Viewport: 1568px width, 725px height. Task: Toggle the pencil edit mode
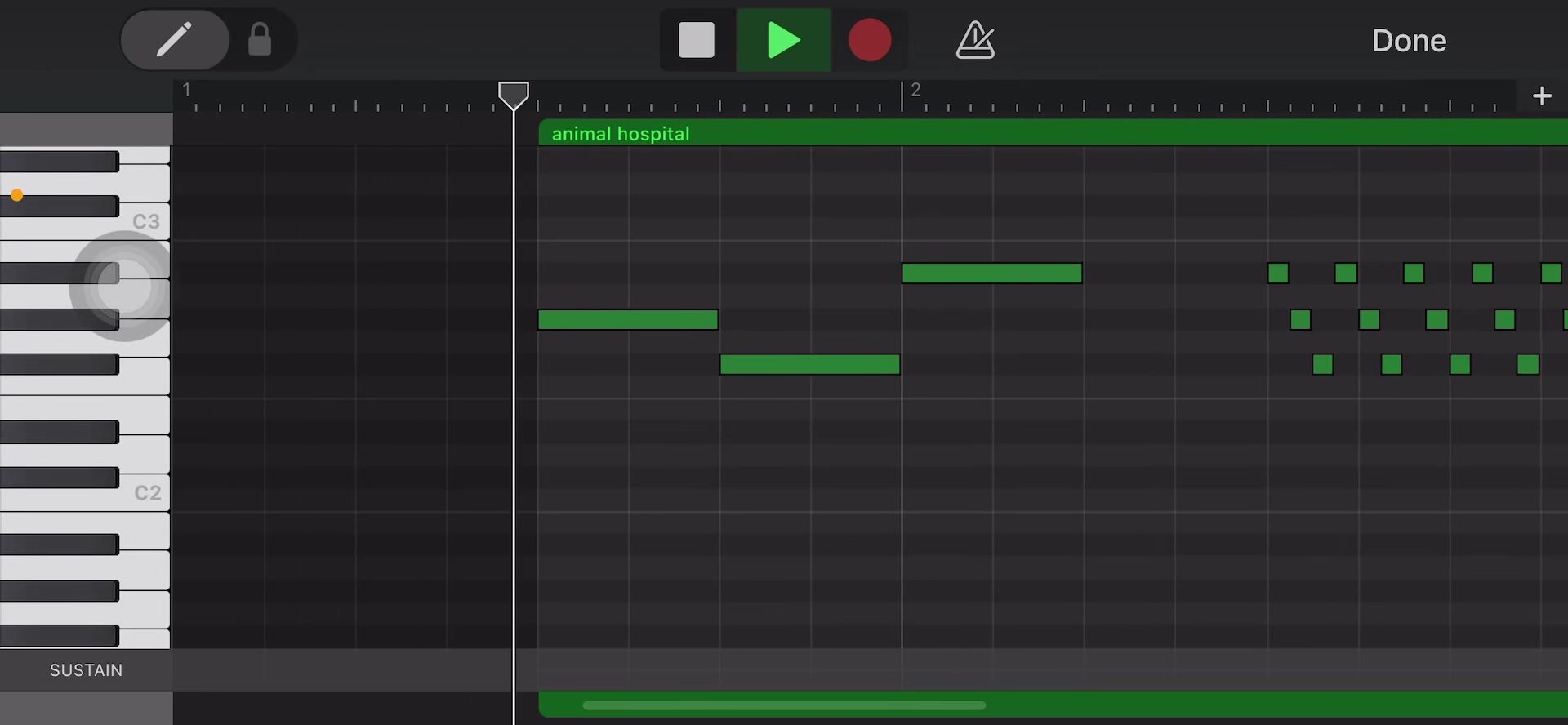[174, 39]
